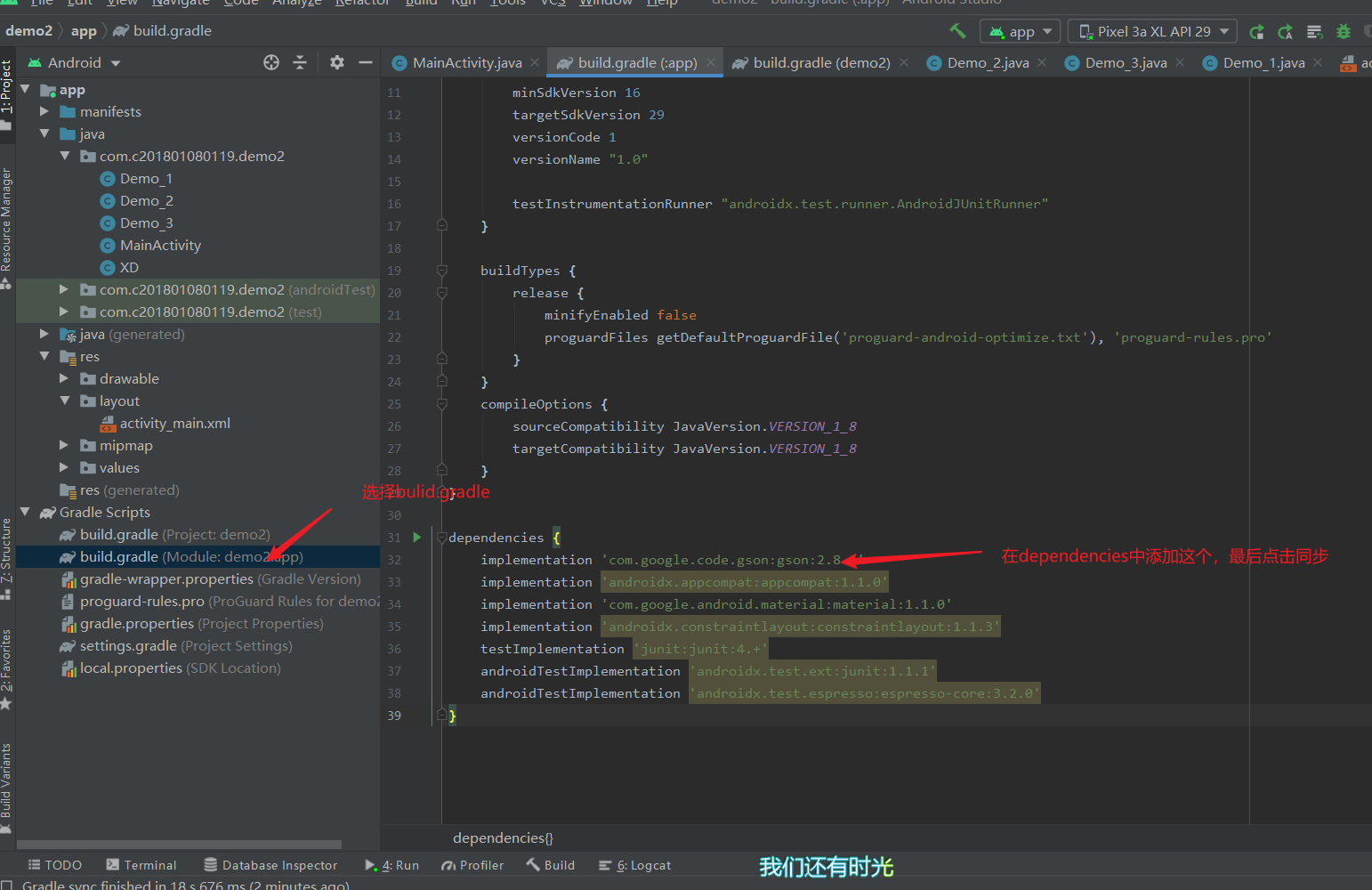The width and height of the screenshot is (1372, 890).
Task: Click the debug bug icon in toolbar
Action: pos(1344,32)
